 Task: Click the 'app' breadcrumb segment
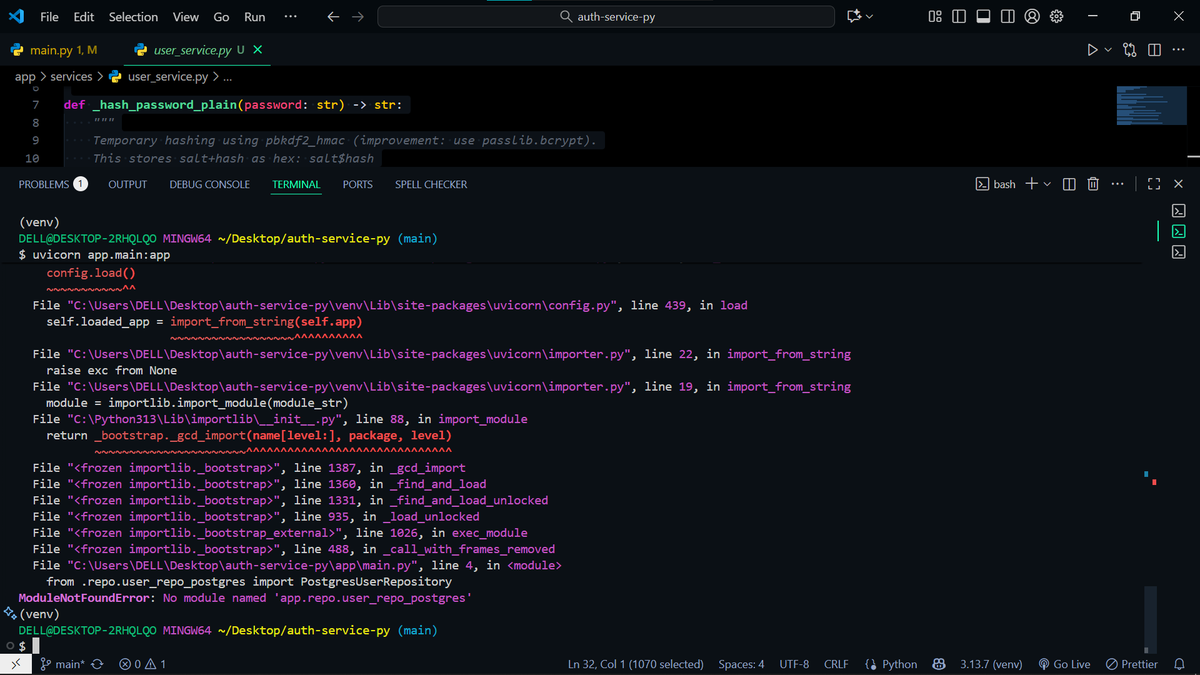25,77
